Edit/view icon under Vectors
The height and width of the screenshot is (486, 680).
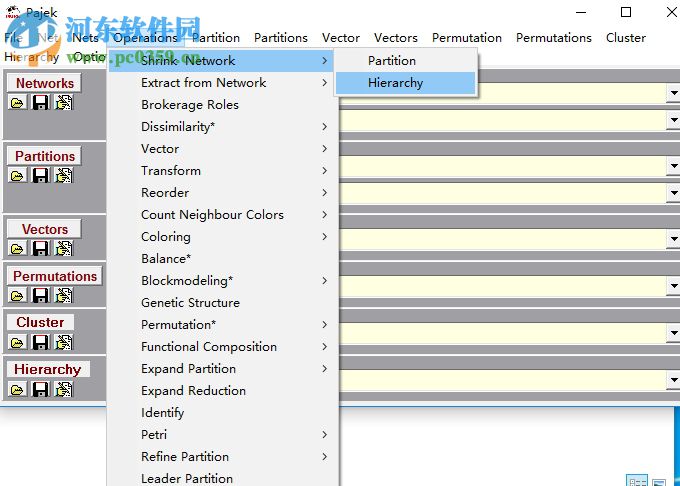point(64,248)
